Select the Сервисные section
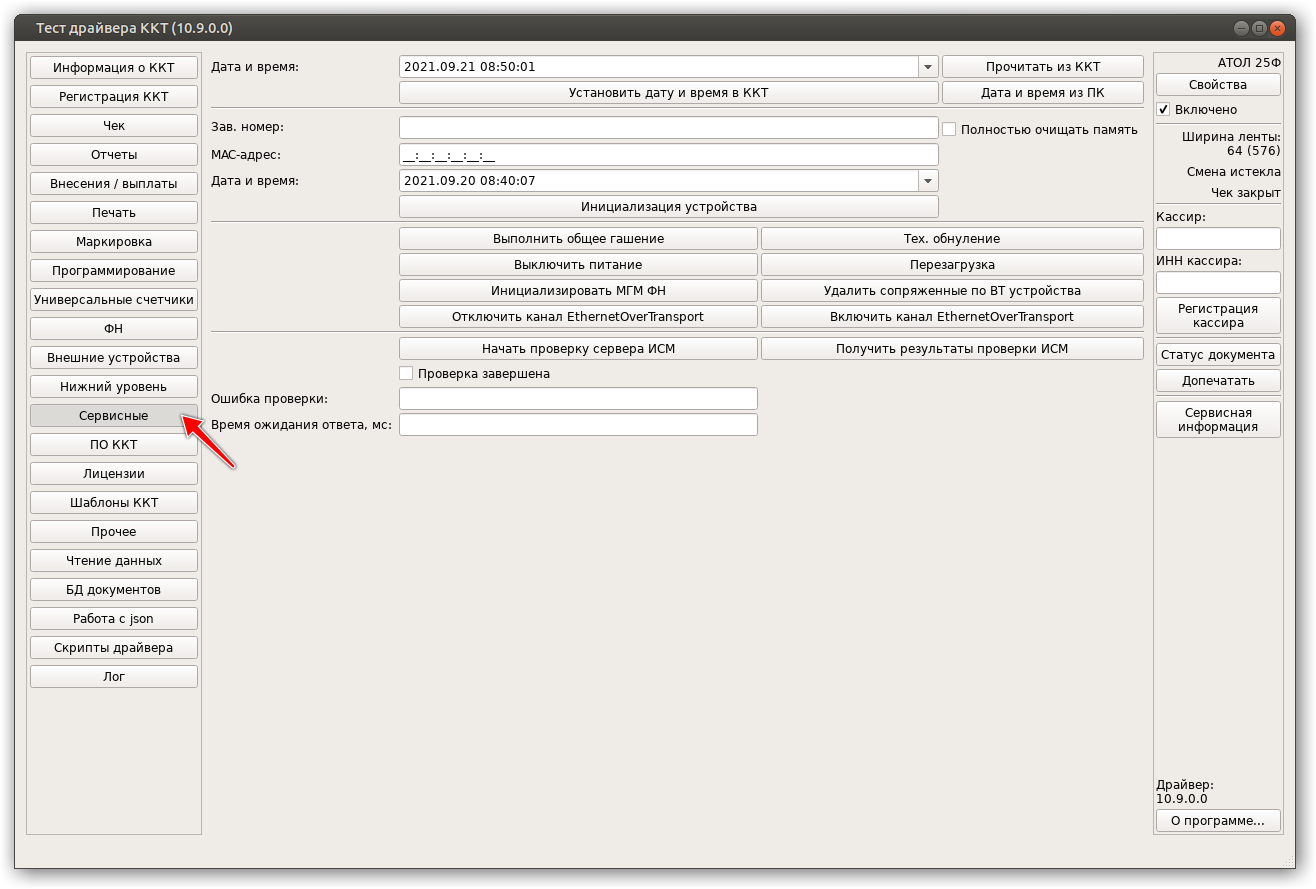The image size is (1316, 889). pos(114,416)
